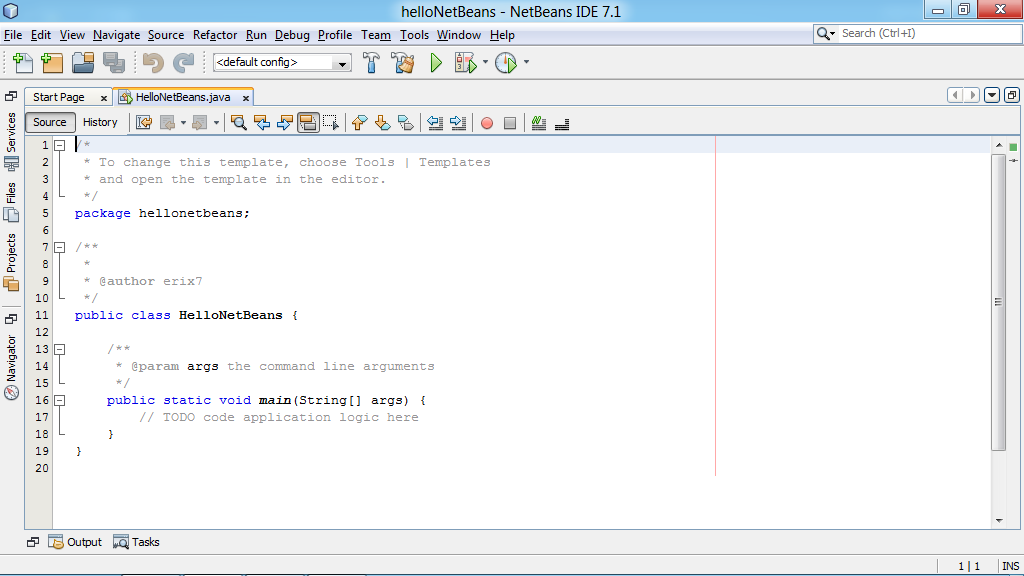1024x576 pixels.
Task: Jump back to last edit position
Action: (x=143, y=122)
